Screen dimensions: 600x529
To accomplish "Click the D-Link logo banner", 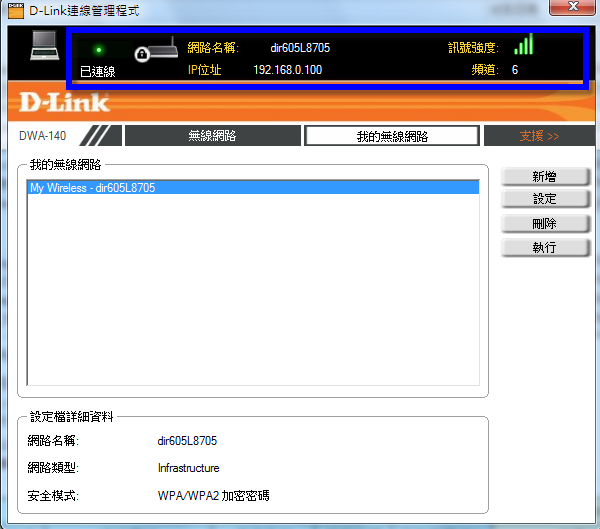I will (x=64, y=103).
